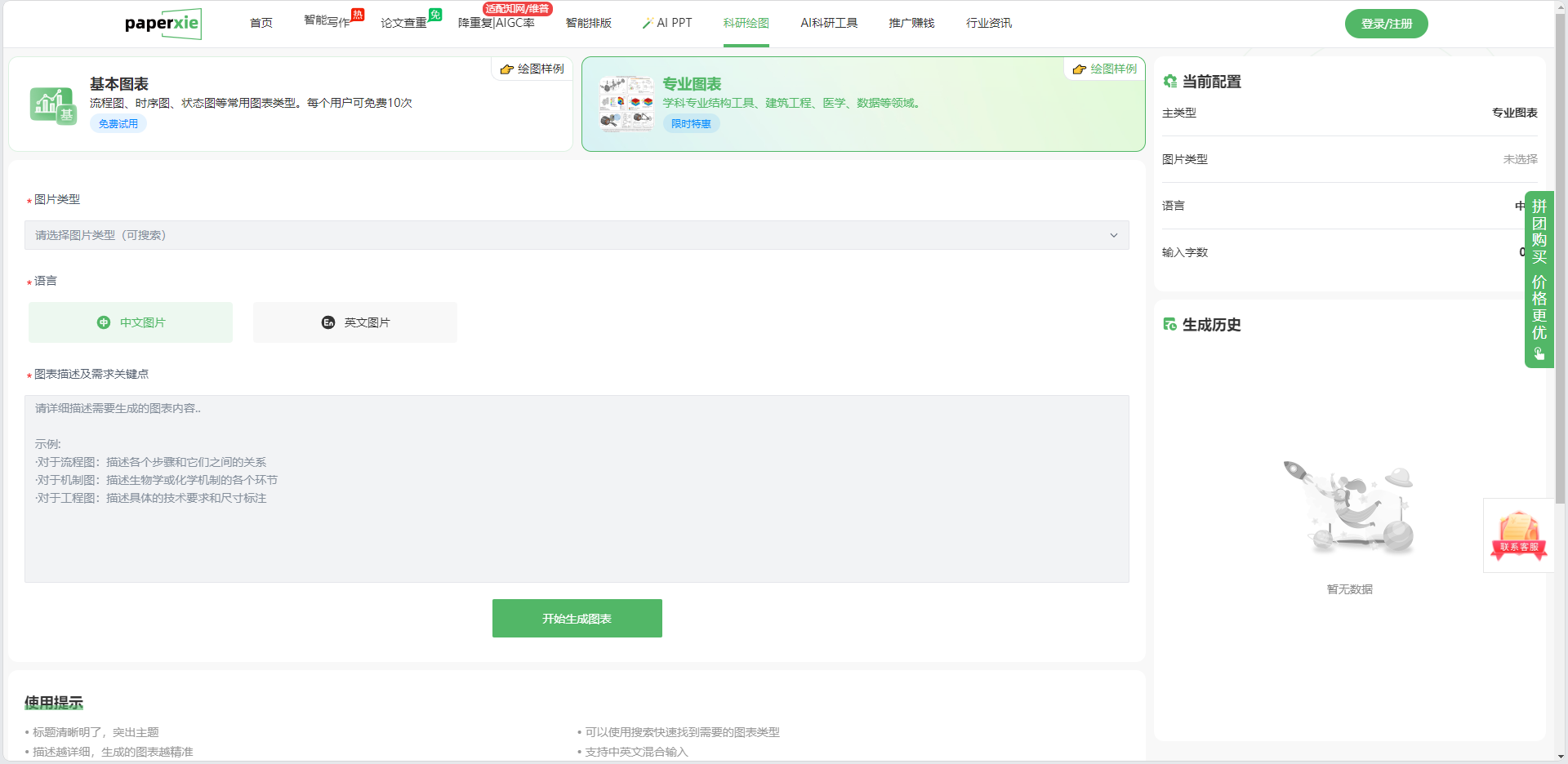
Task: Select 中文图片 language option
Action: [x=131, y=322]
